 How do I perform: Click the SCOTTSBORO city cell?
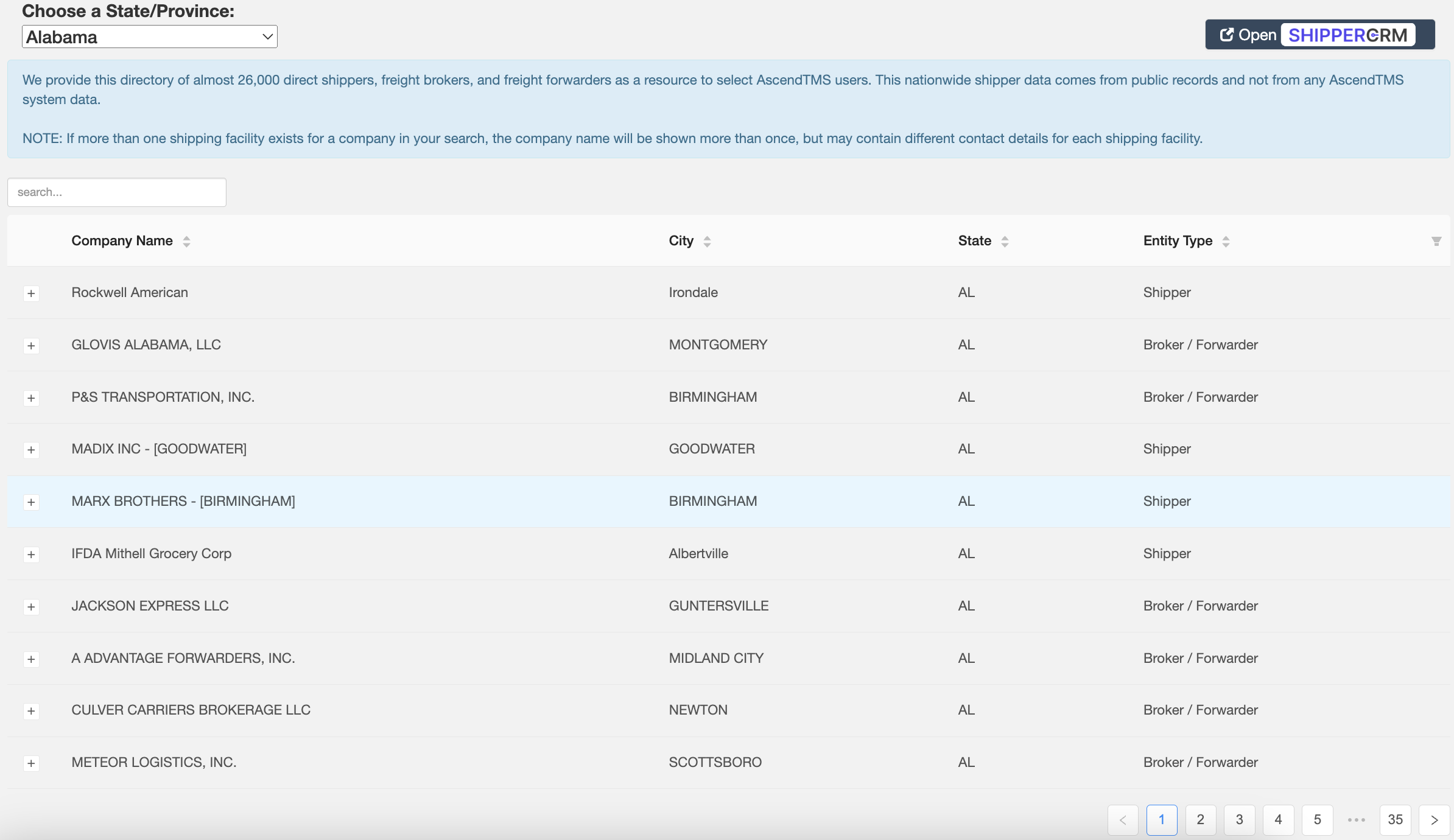(715, 763)
